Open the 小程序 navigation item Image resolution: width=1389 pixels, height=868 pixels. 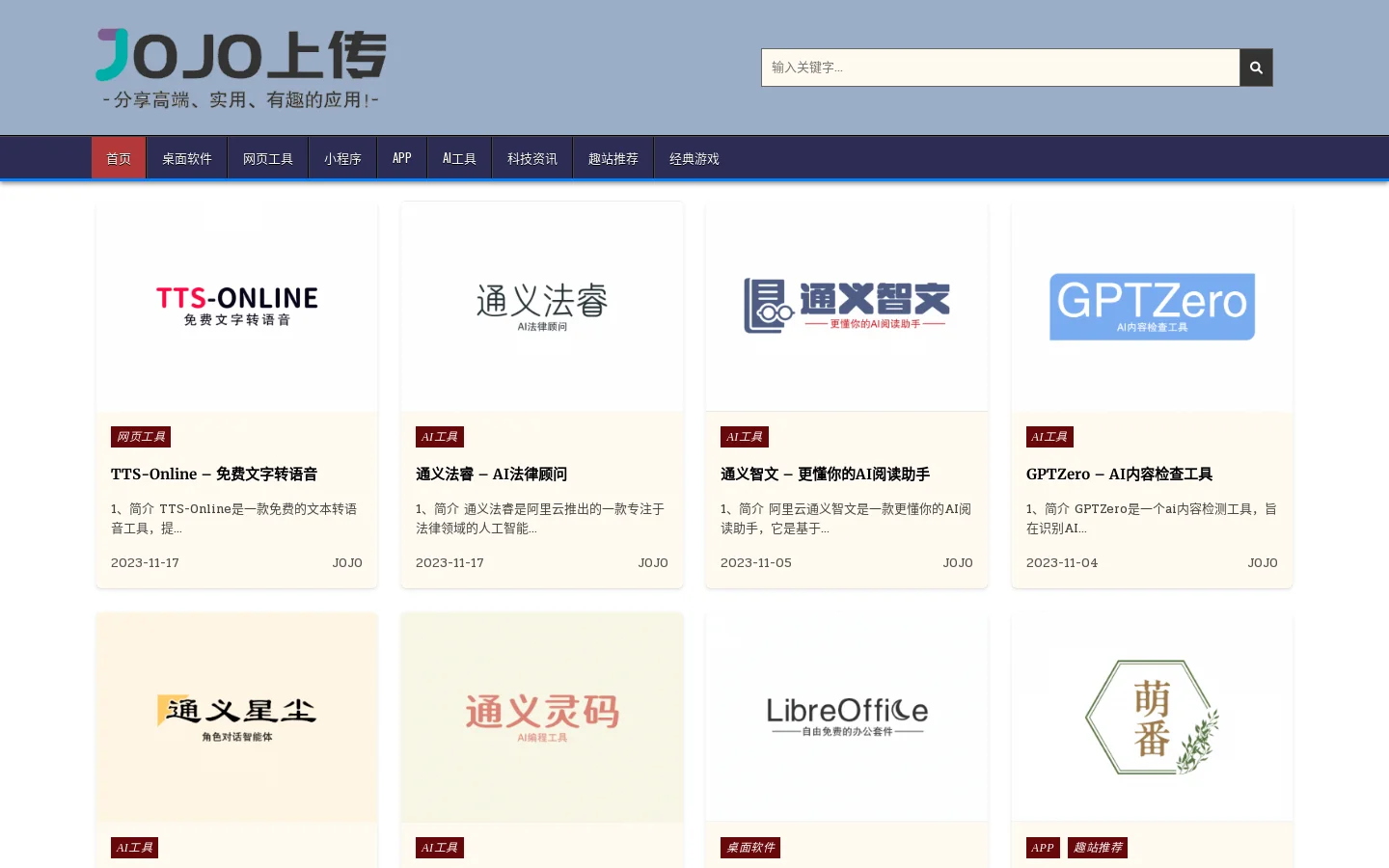pos(342,158)
